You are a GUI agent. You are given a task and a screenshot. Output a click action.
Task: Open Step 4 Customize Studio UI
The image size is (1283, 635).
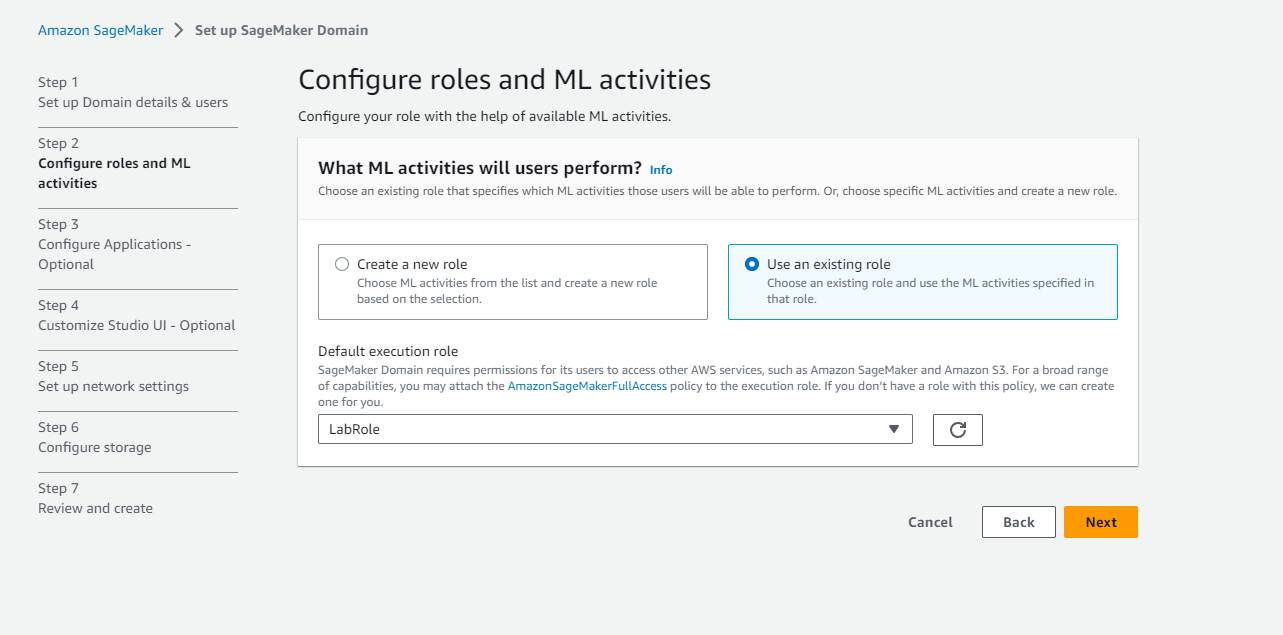tap(137, 315)
